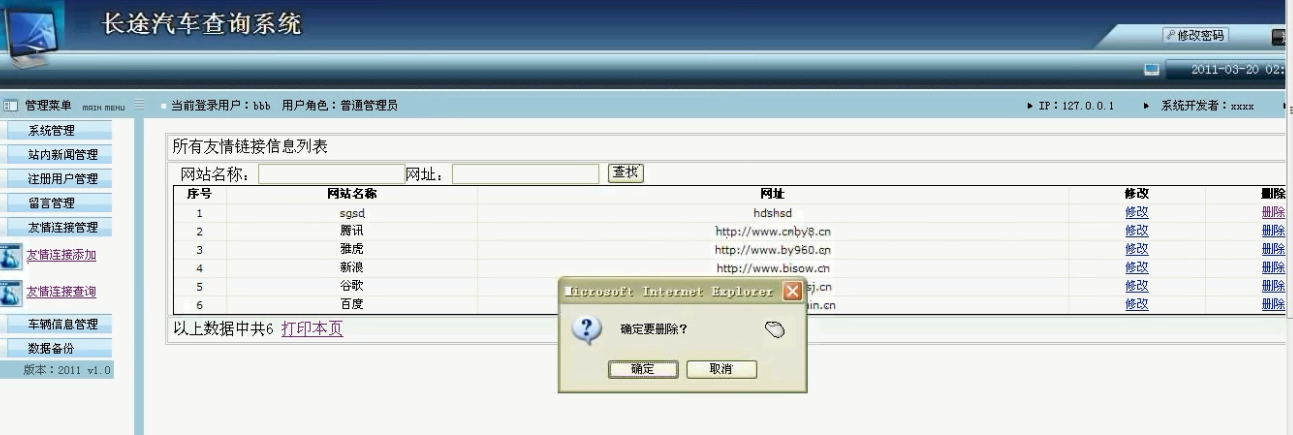Click URL http://www.by960.cn
Image resolution: width=1293 pixels, height=435 pixels.
[x=773, y=249]
